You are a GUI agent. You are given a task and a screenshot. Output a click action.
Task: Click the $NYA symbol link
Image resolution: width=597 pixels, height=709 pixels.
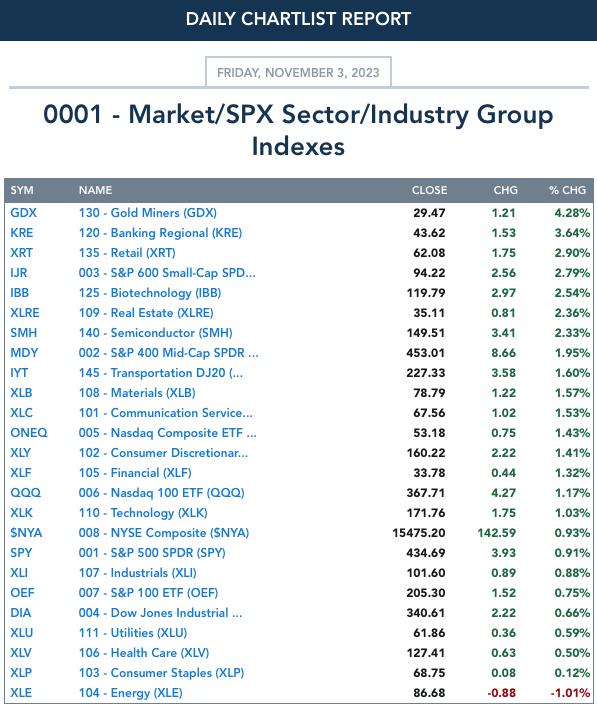click(x=26, y=533)
